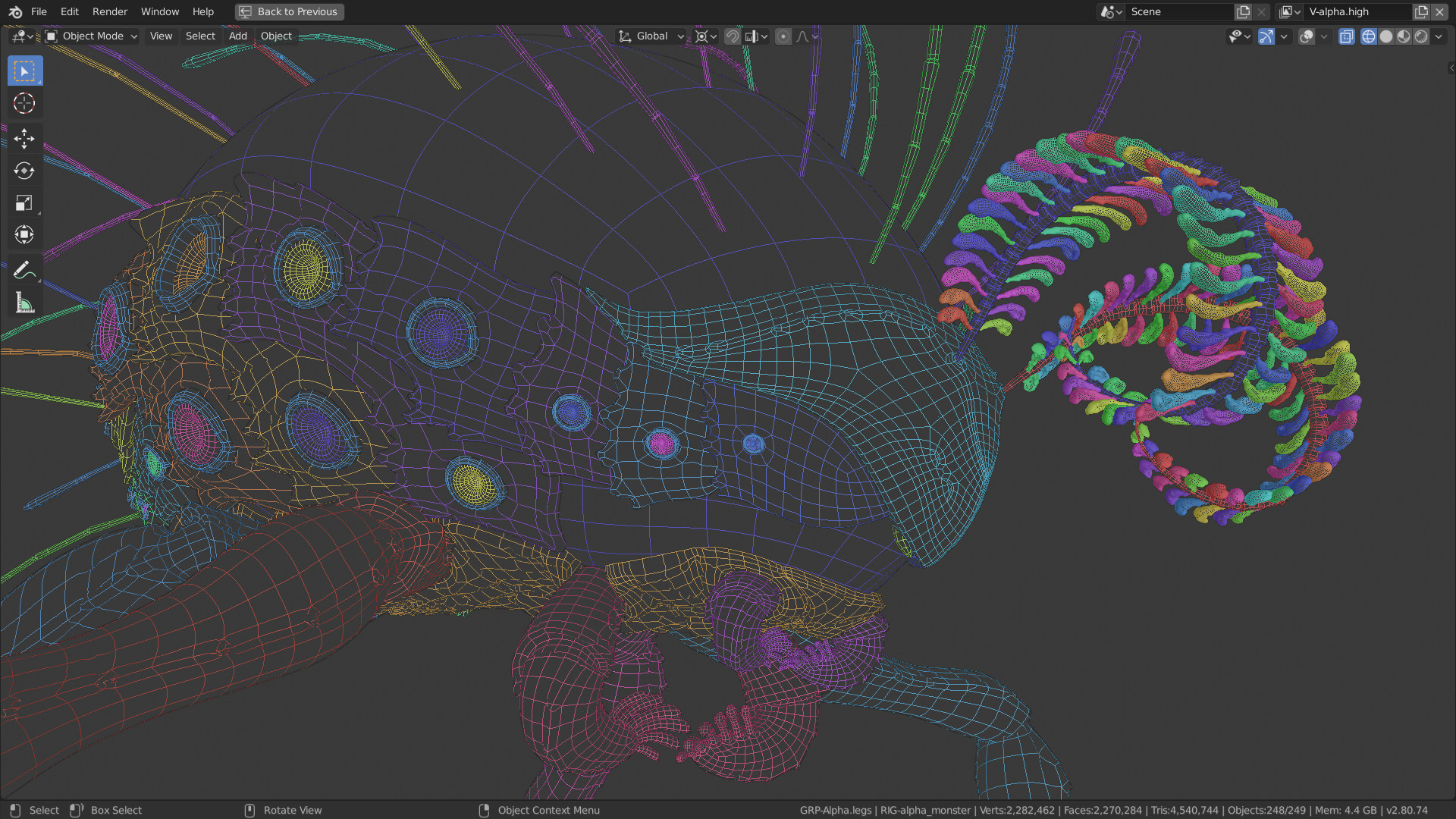Click the Add menu item
Screen dimensions: 1456x819
click(x=237, y=36)
